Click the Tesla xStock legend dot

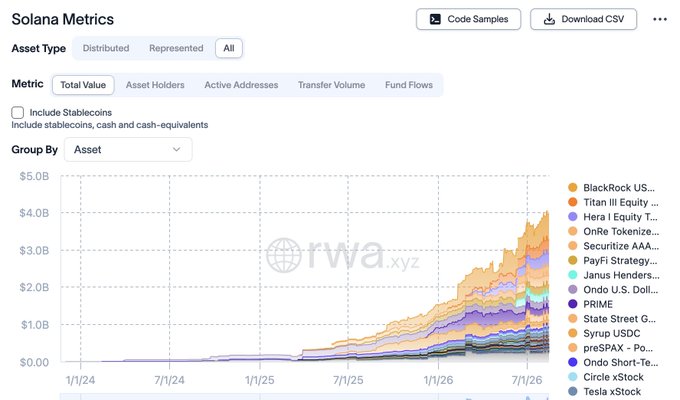point(572,391)
